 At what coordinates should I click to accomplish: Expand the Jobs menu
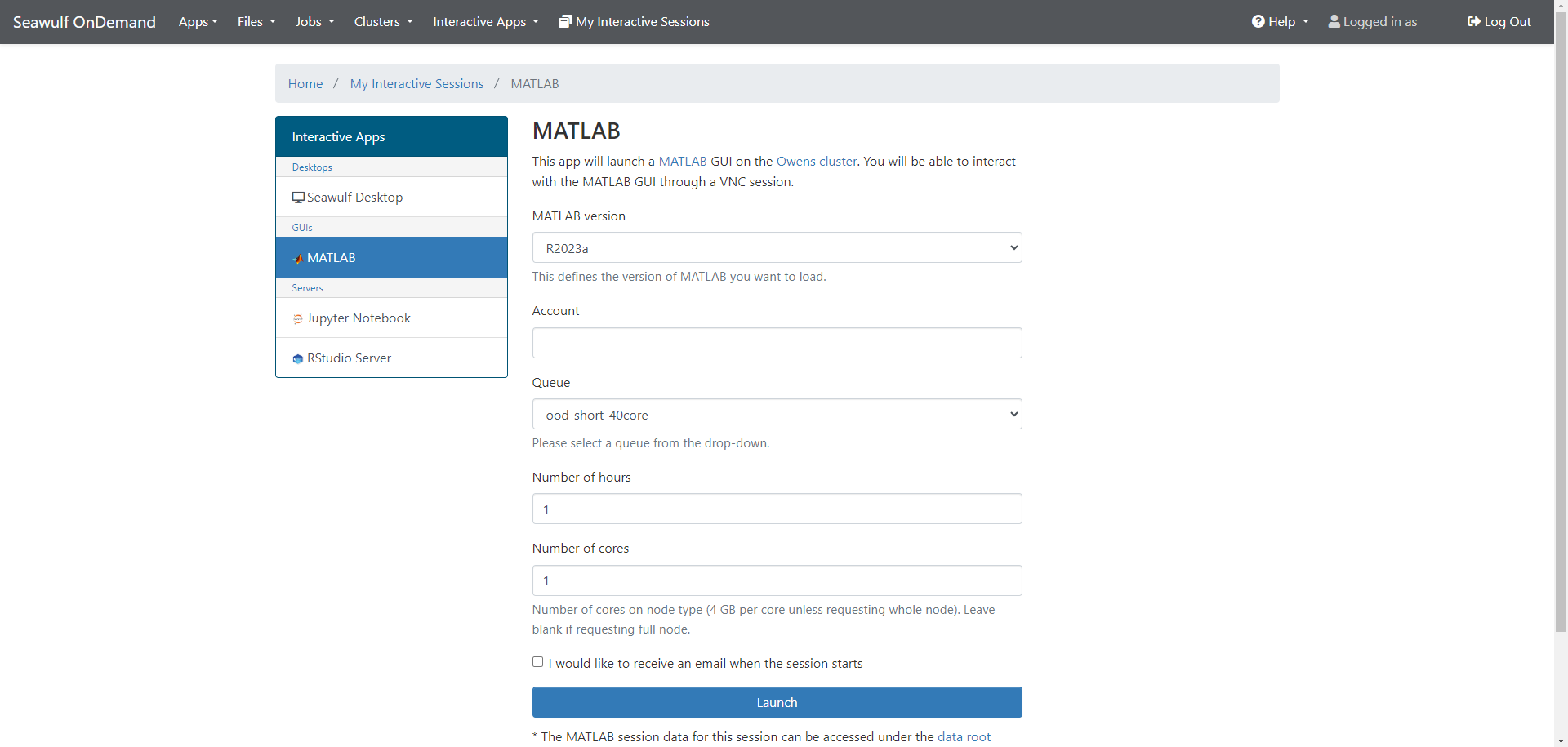(314, 22)
